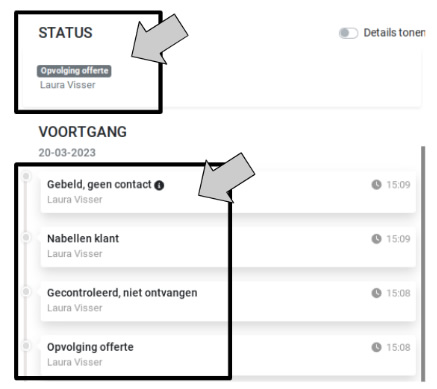Open the Nabellen klant entry
437x389 pixels.
228,246
